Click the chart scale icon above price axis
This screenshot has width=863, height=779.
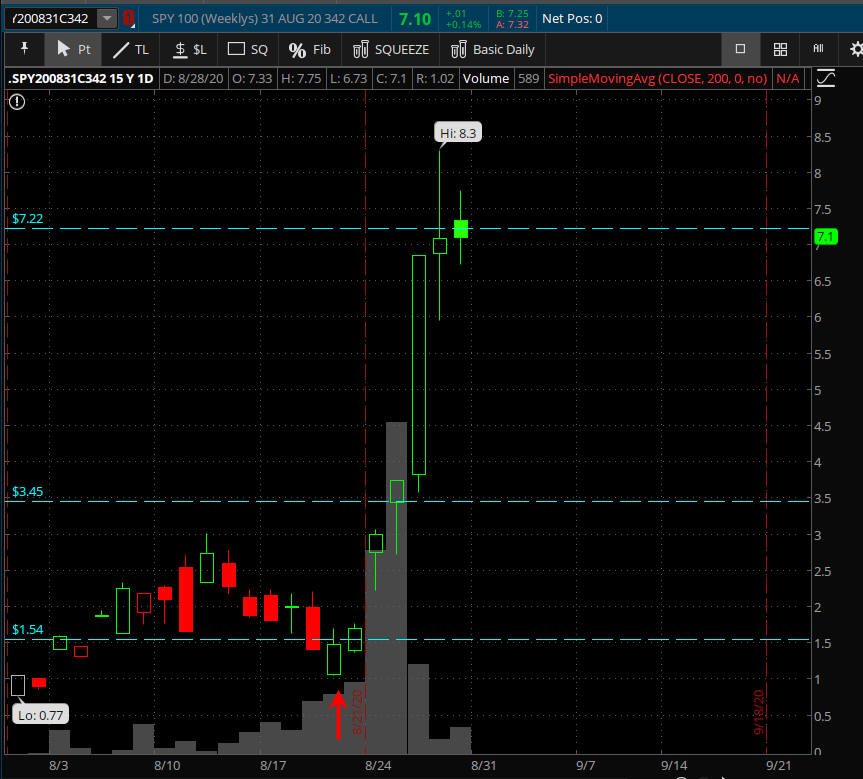click(x=826, y=78)
